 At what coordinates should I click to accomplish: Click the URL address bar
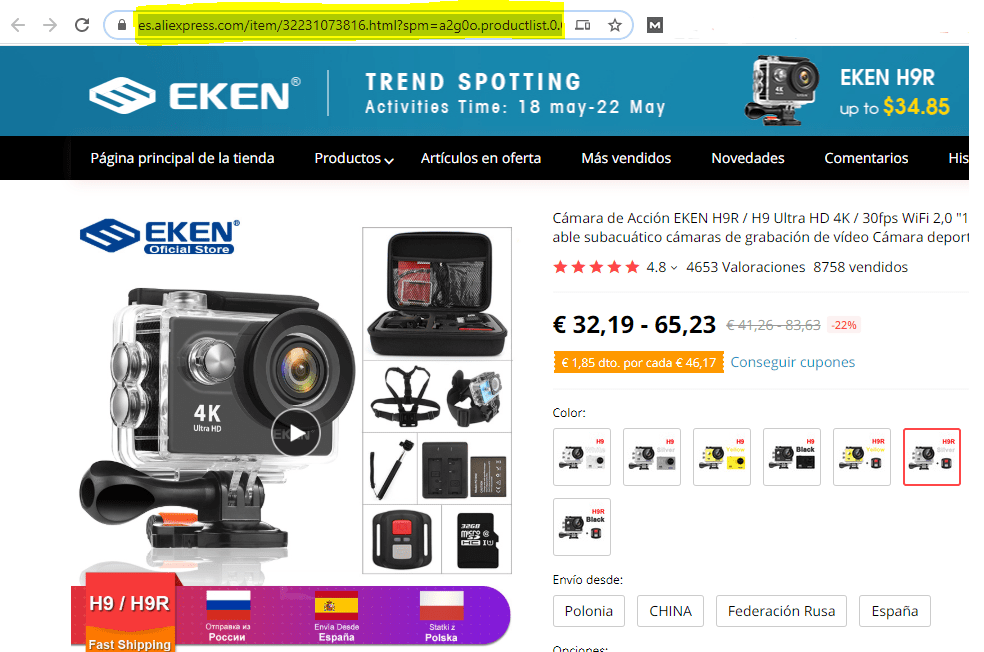(350, 25)
